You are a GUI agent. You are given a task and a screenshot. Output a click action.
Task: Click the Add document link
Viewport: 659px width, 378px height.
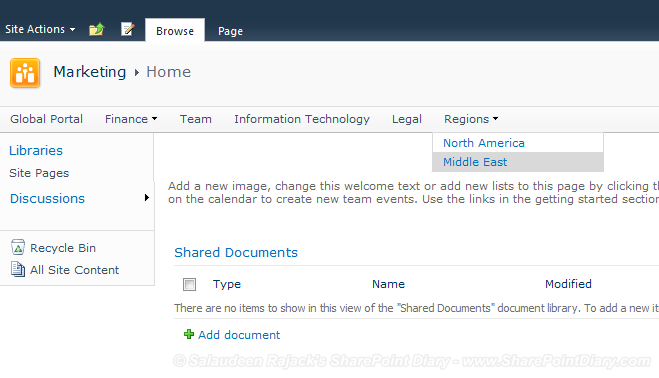coord(239,335)
